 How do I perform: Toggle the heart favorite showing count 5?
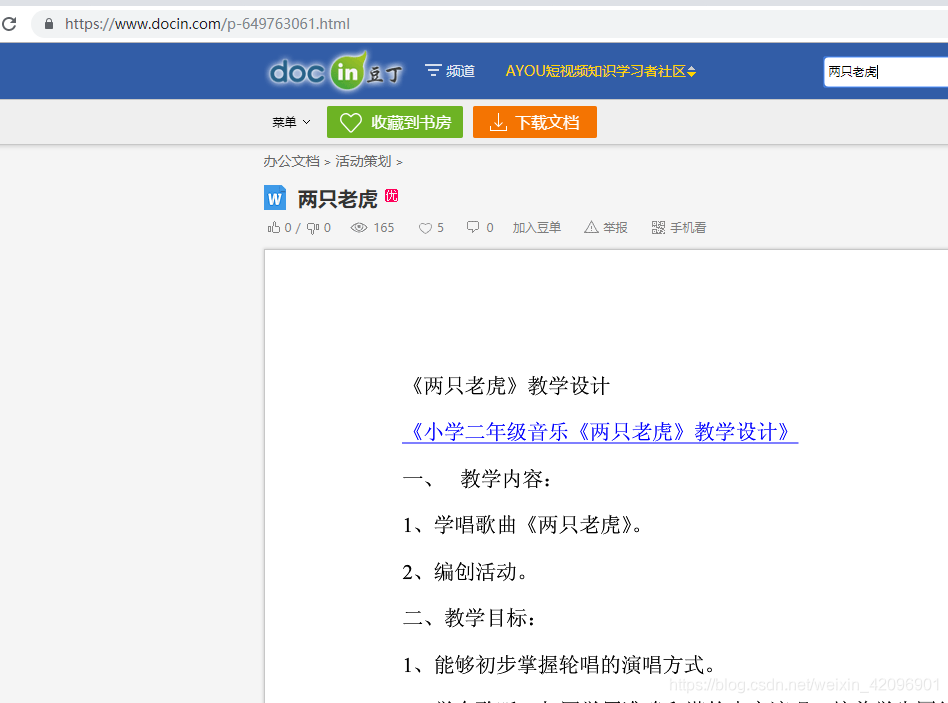[424, 227]
